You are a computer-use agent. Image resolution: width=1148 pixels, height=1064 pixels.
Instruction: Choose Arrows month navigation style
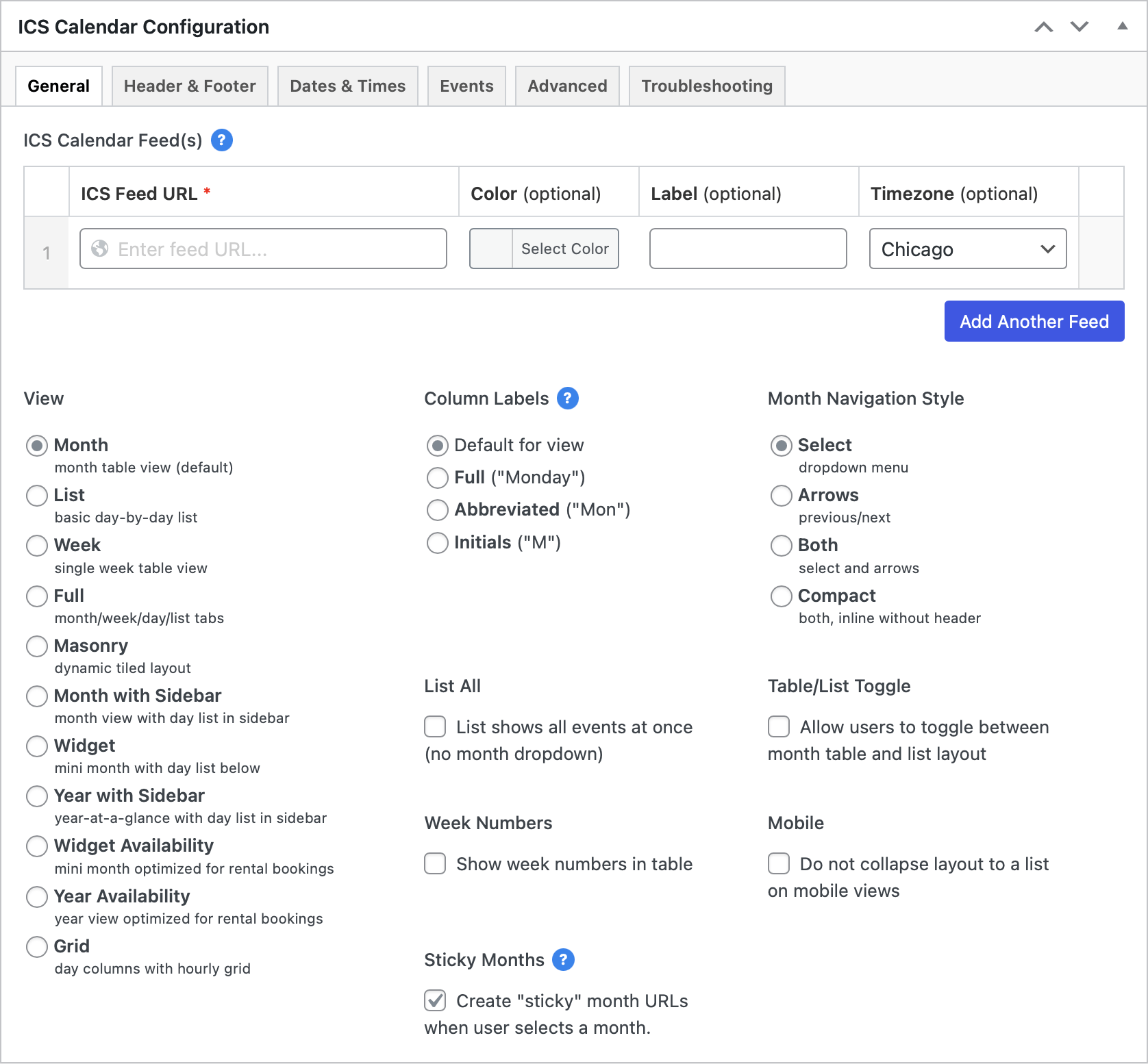point(781,496)
